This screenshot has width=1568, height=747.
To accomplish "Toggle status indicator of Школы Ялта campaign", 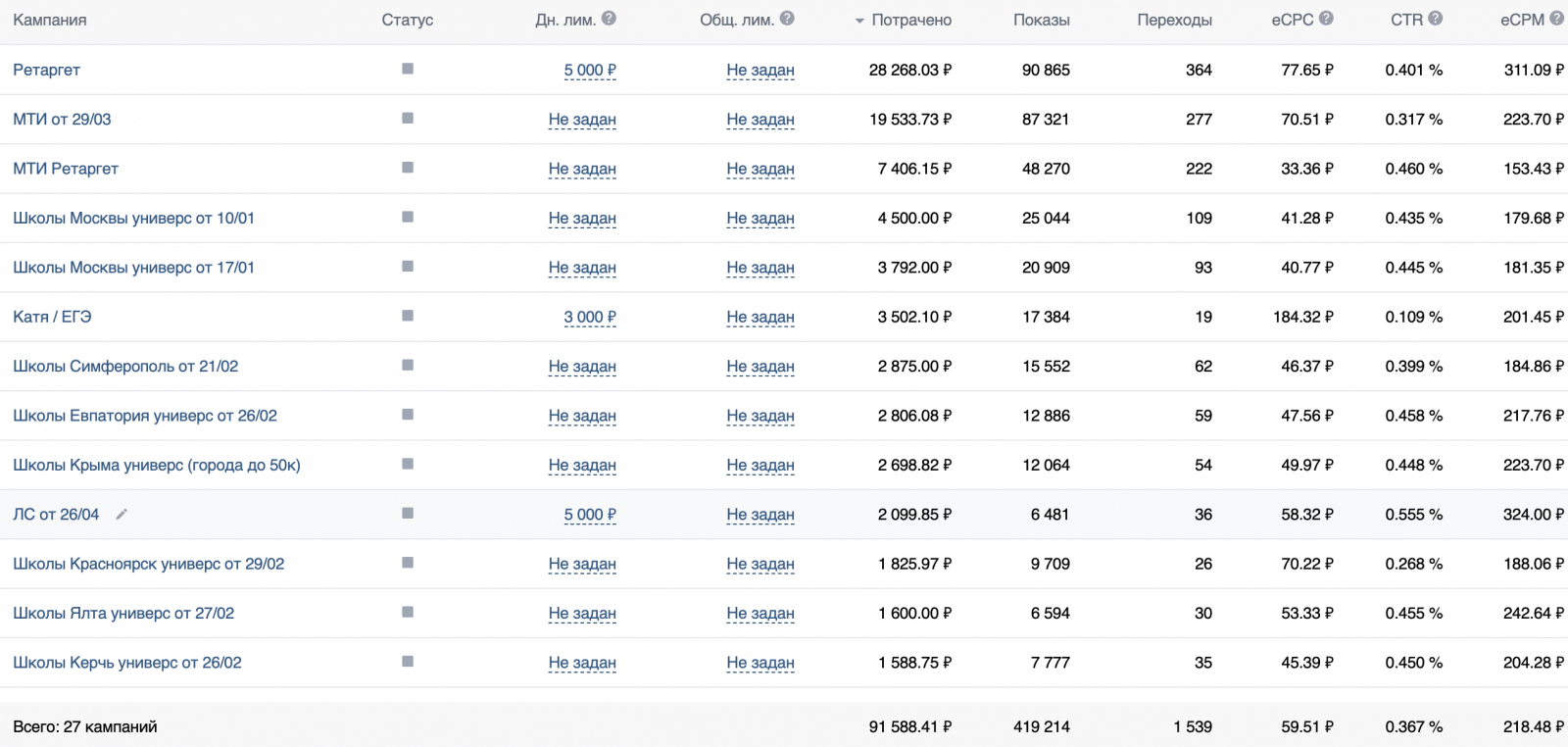I will pos(408,612).
